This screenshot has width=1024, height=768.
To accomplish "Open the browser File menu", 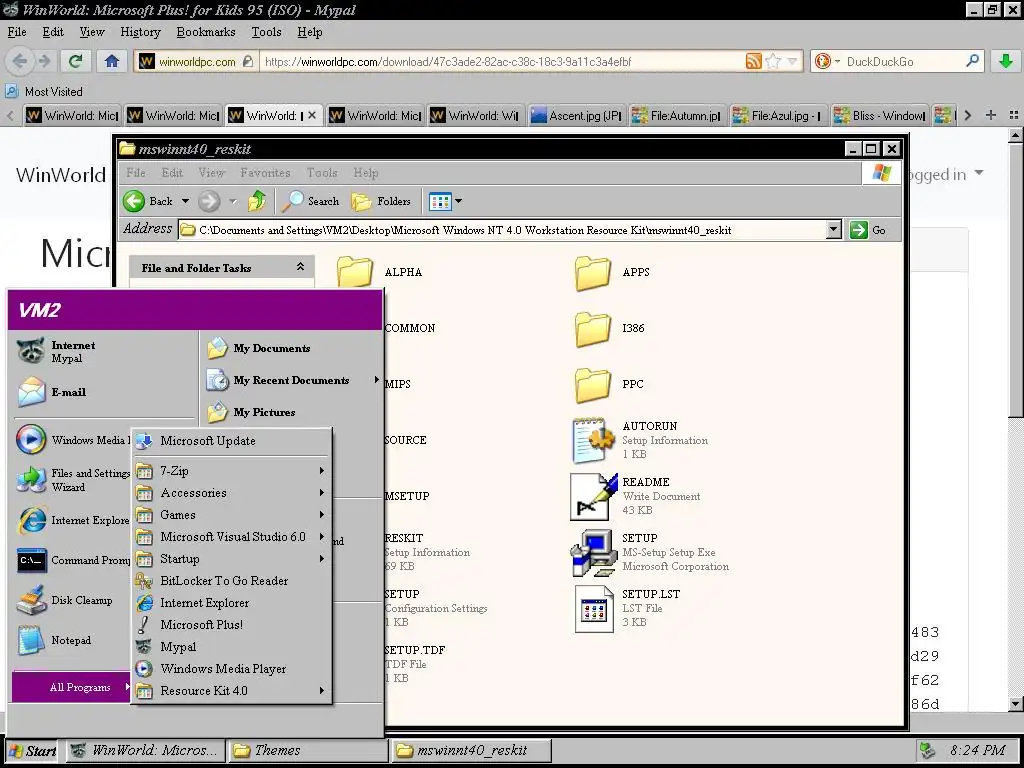I will click(x=17, y=32).
